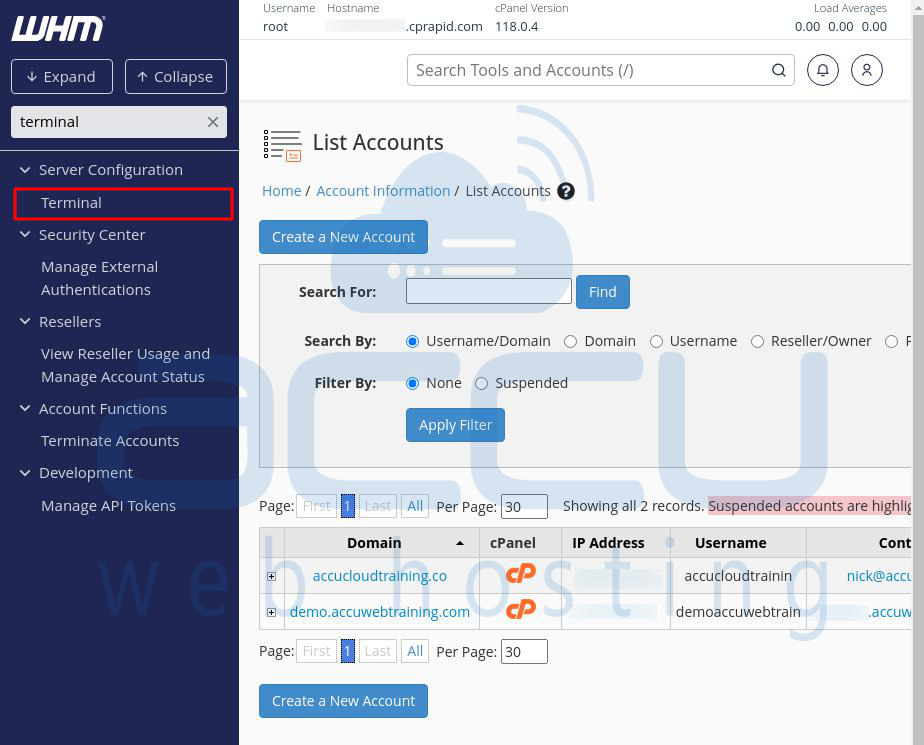Viewport: 924px width, 745px height.
Task: Select the Domain search option
Action: point(570,341)
